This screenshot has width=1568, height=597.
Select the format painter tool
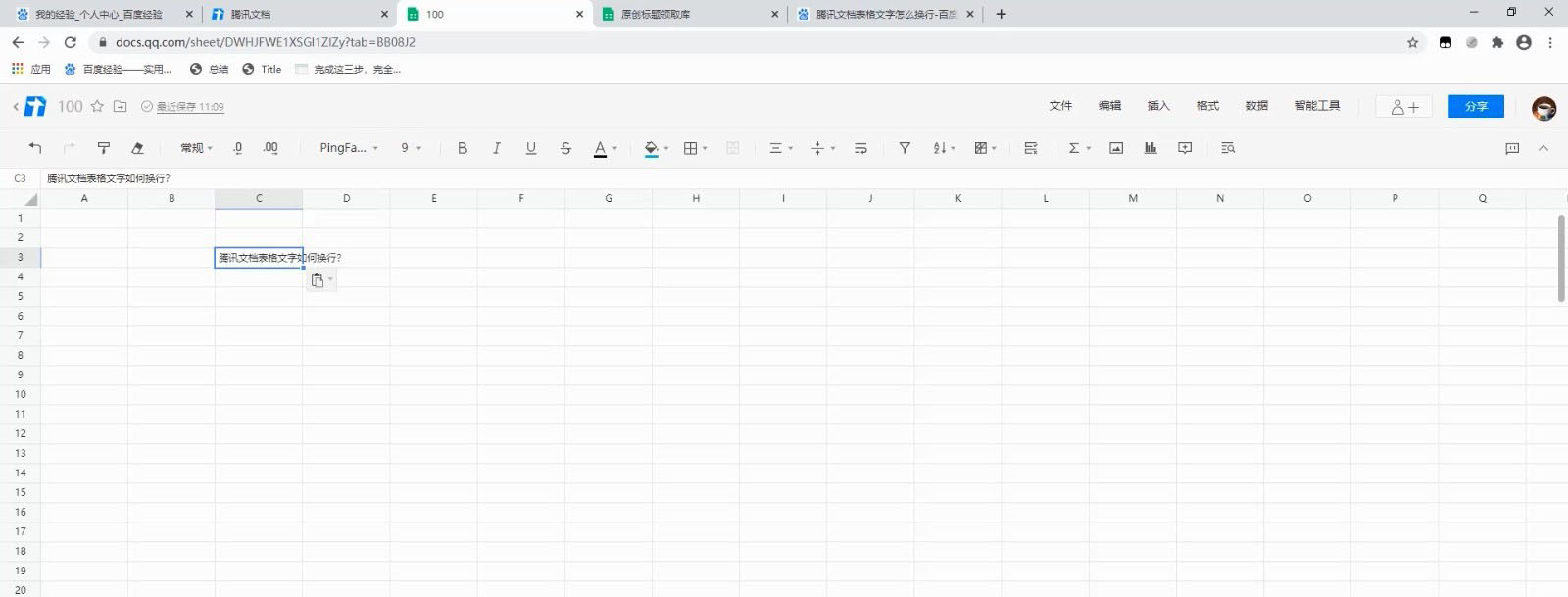pyautogui.click(x=104, y=148)
